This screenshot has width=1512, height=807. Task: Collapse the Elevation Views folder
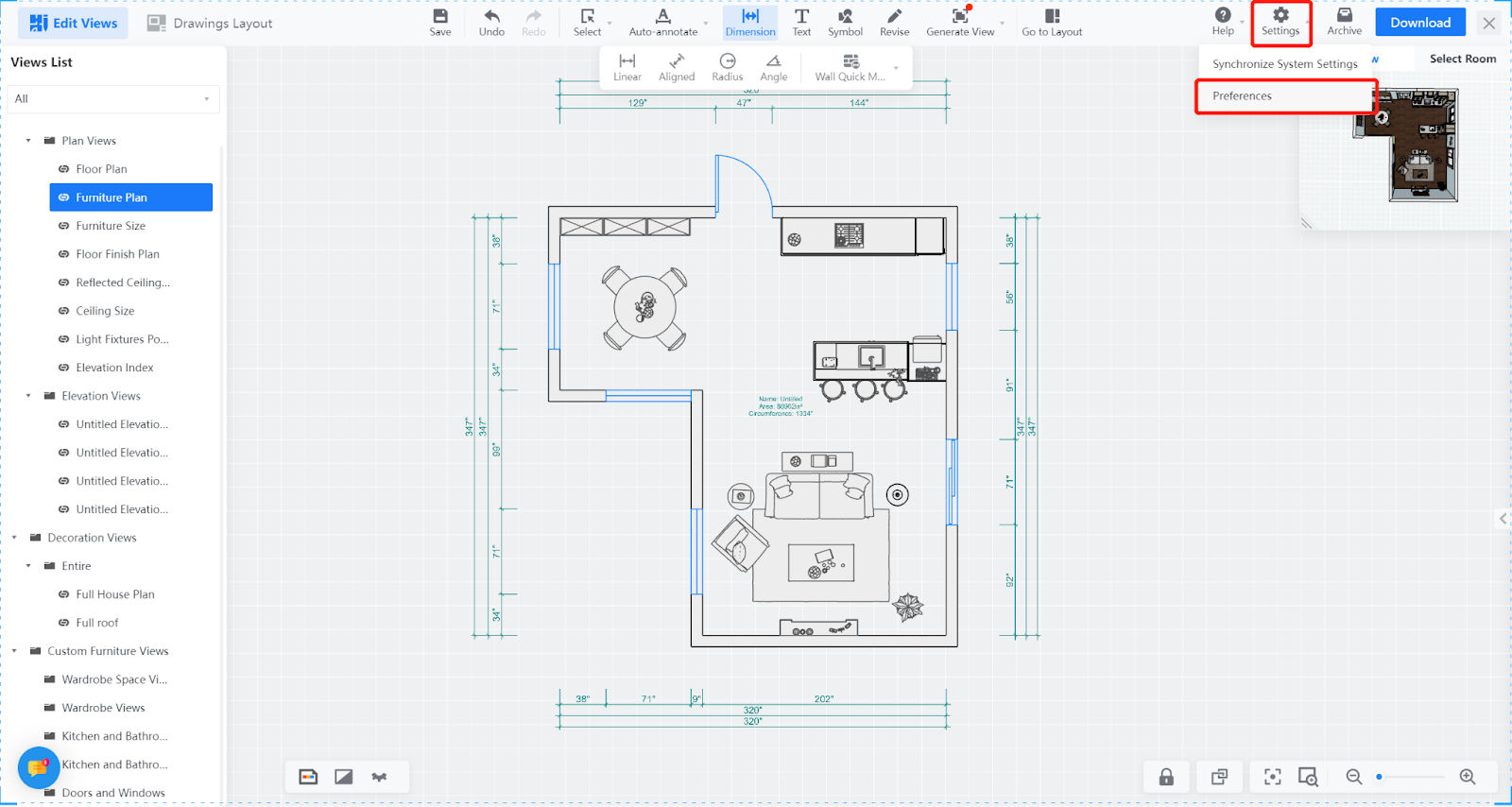[28, 396]
